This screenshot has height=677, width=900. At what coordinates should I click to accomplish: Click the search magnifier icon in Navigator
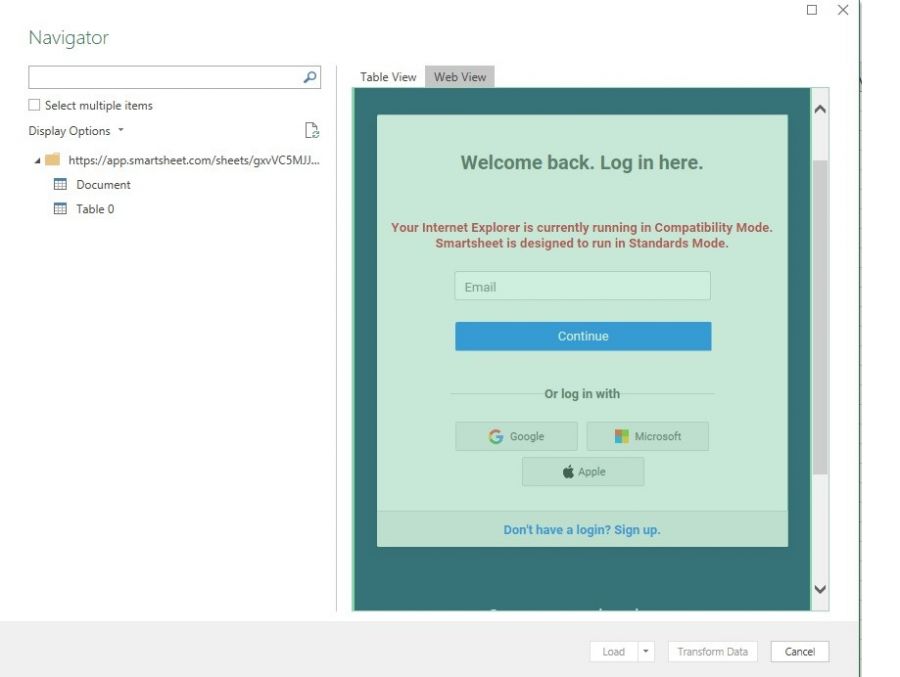point(310,77)
